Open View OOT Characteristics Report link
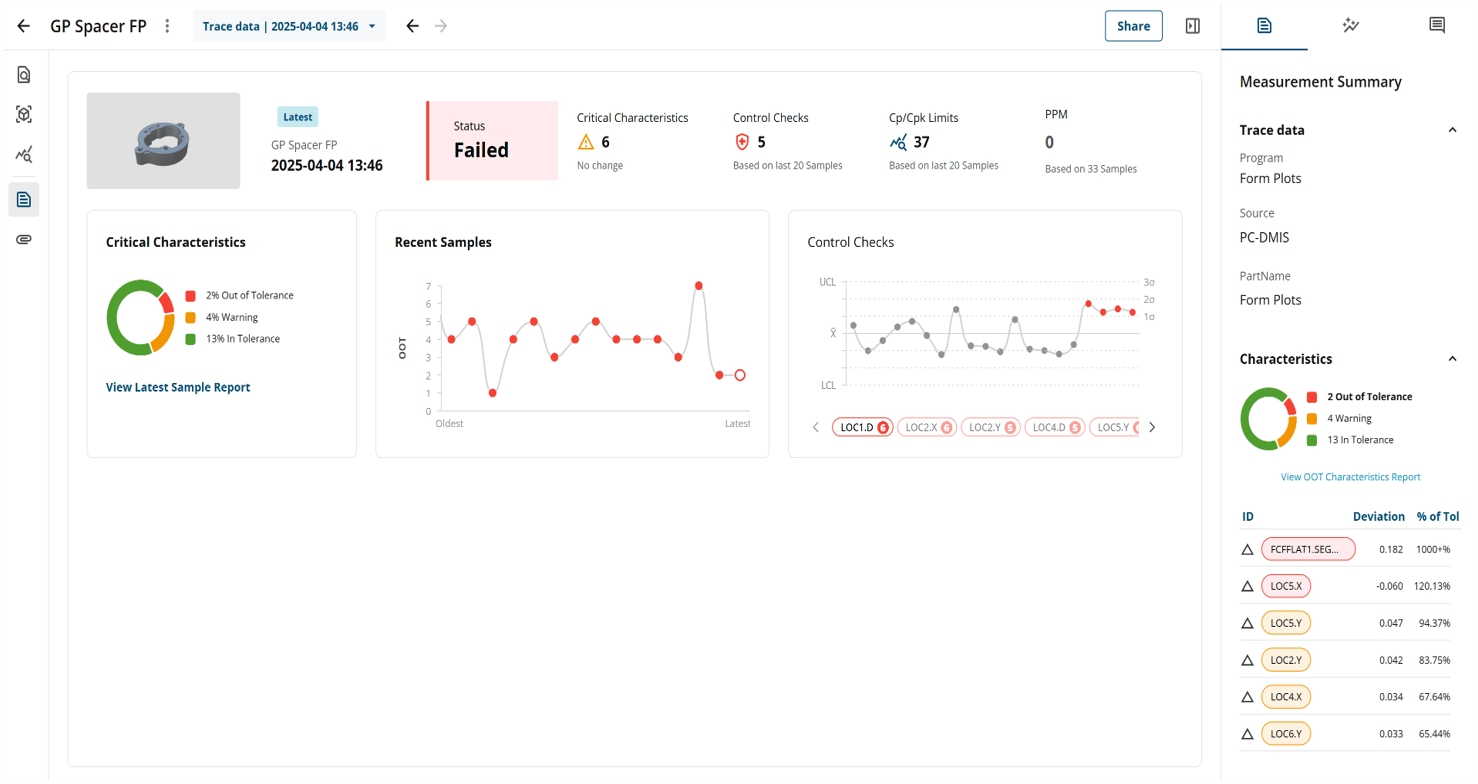1478x784 pixels. coord(1350,477)
